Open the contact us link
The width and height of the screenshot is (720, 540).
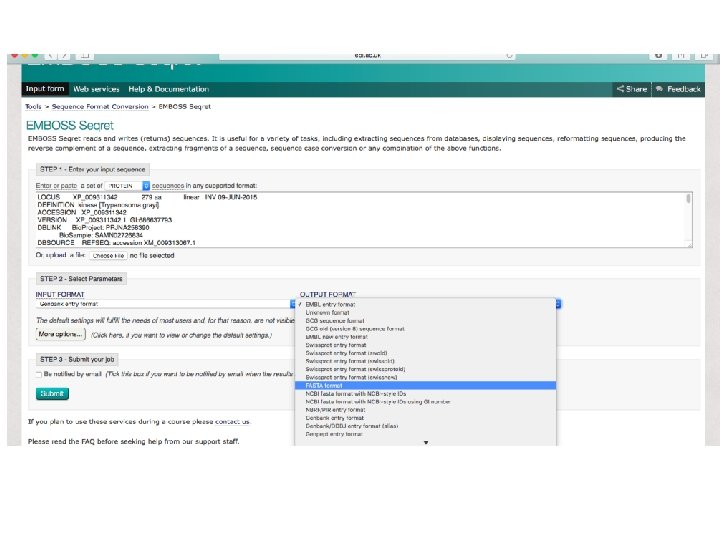(232, 422)
